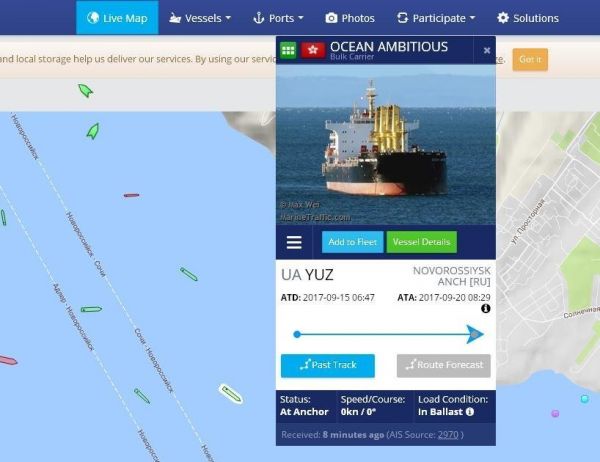This screenshot has width=600, height=462.
Task: Select the cyan marker near the coastline
Action: [584, 399]
